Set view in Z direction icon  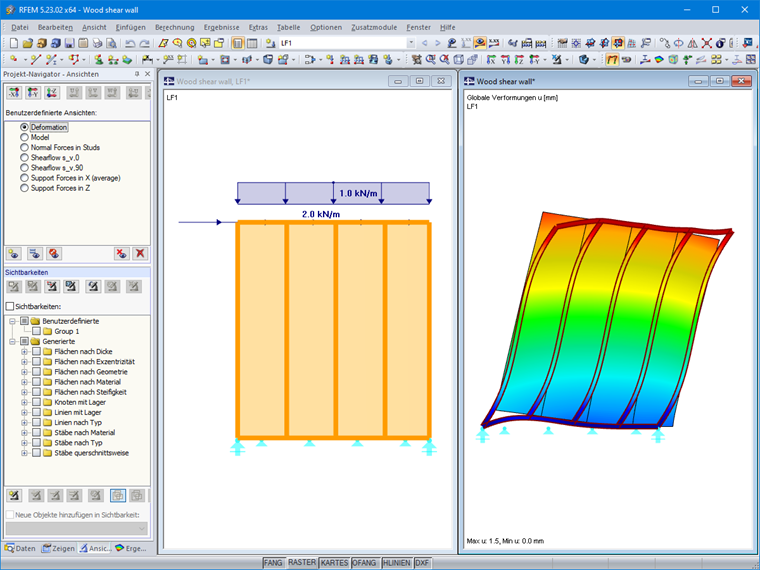[519, 60]
